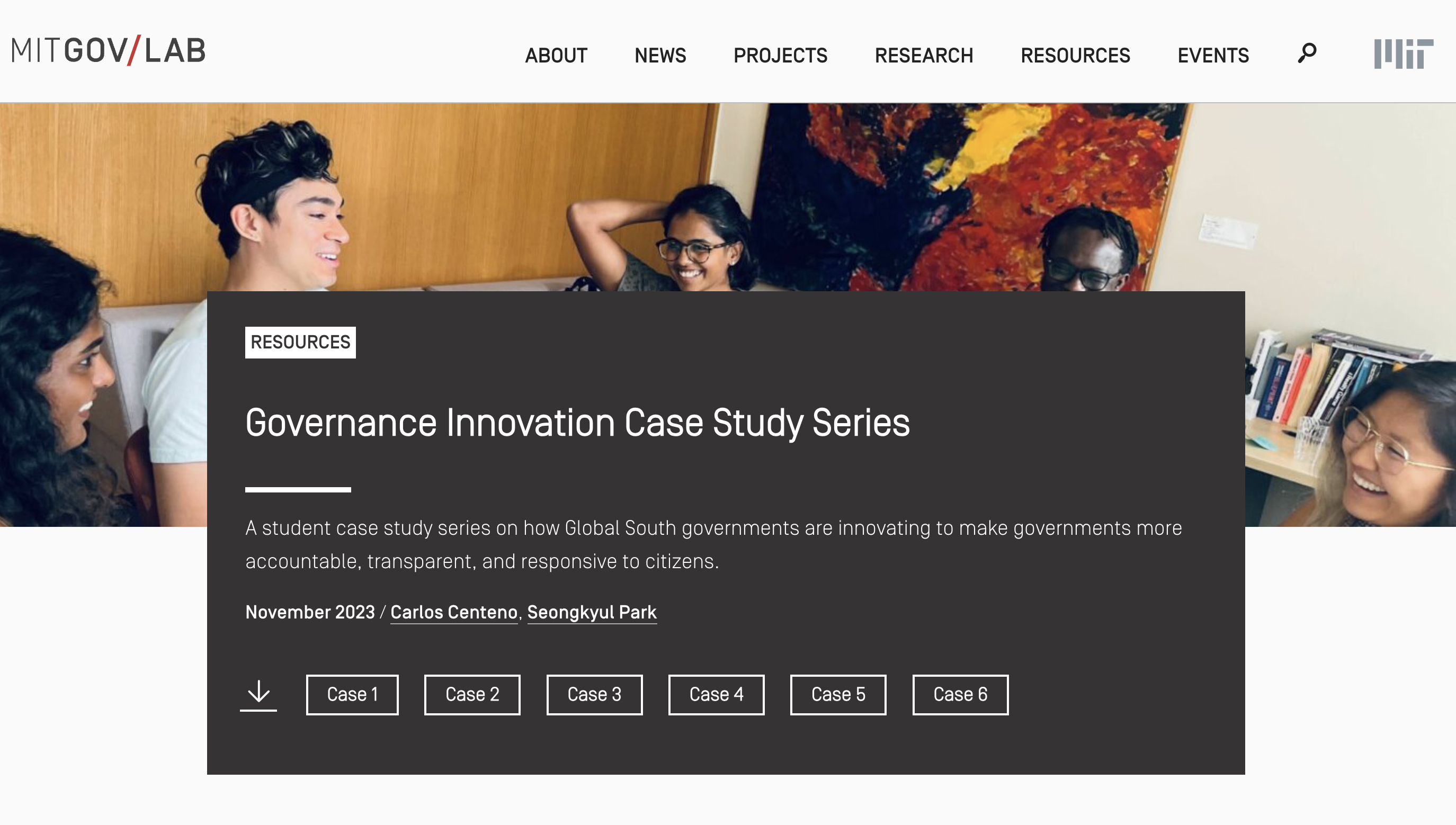1456x825 pixels.
Task: Download Case 3
Action: [594, 694]
